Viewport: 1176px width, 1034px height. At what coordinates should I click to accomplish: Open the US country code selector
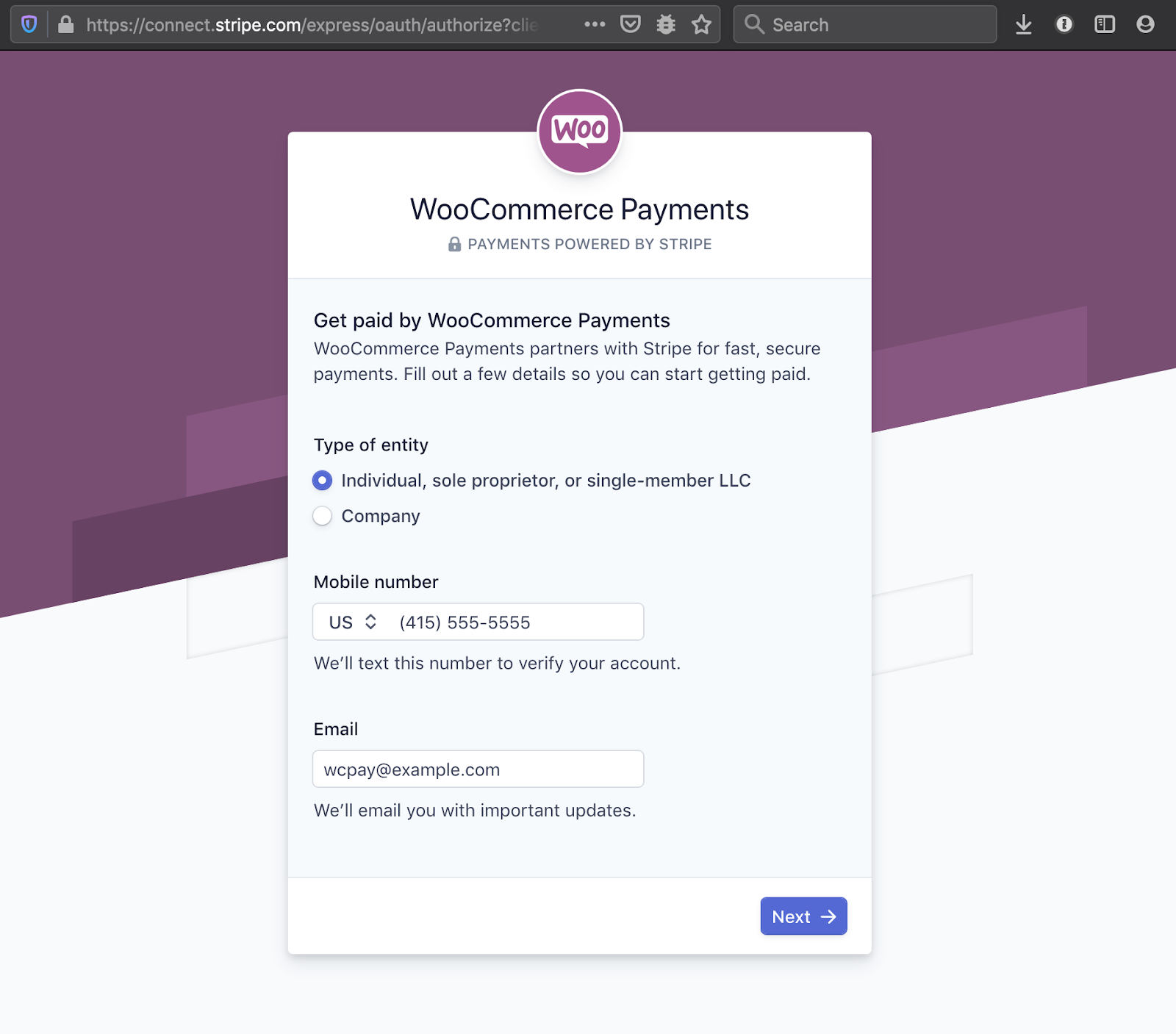click(353, 622)
